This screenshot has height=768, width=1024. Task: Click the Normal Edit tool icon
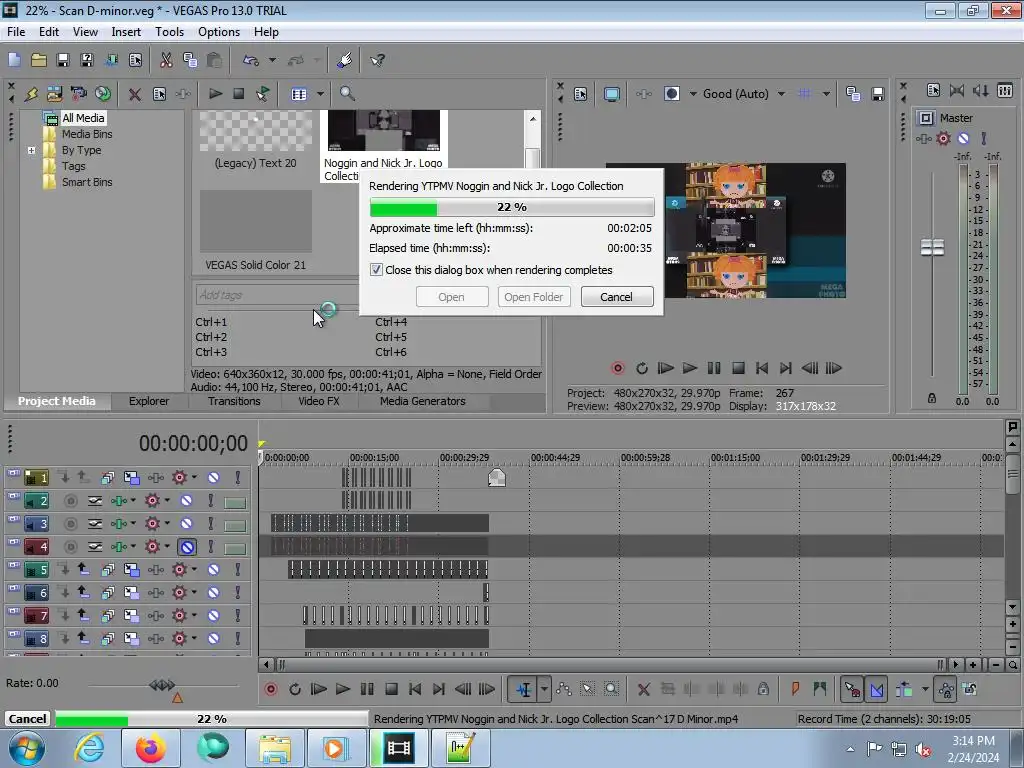(523, 689)
